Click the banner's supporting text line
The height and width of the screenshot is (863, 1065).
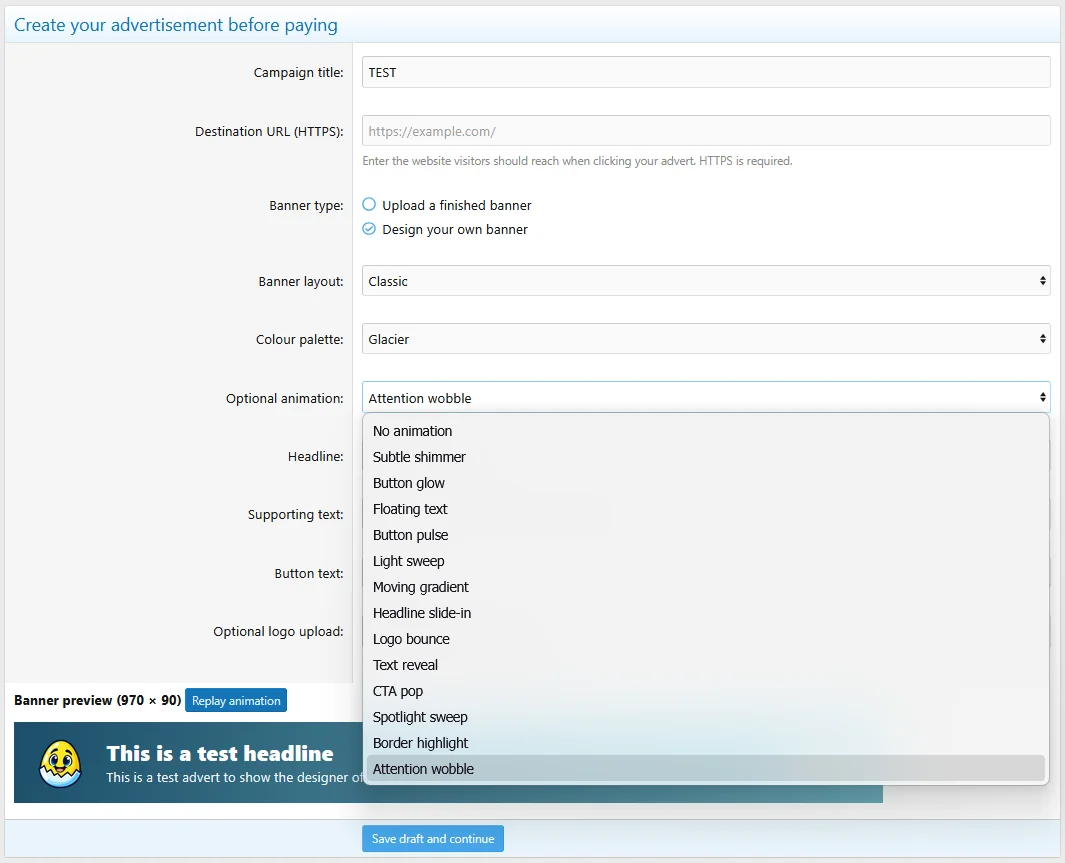235,777
